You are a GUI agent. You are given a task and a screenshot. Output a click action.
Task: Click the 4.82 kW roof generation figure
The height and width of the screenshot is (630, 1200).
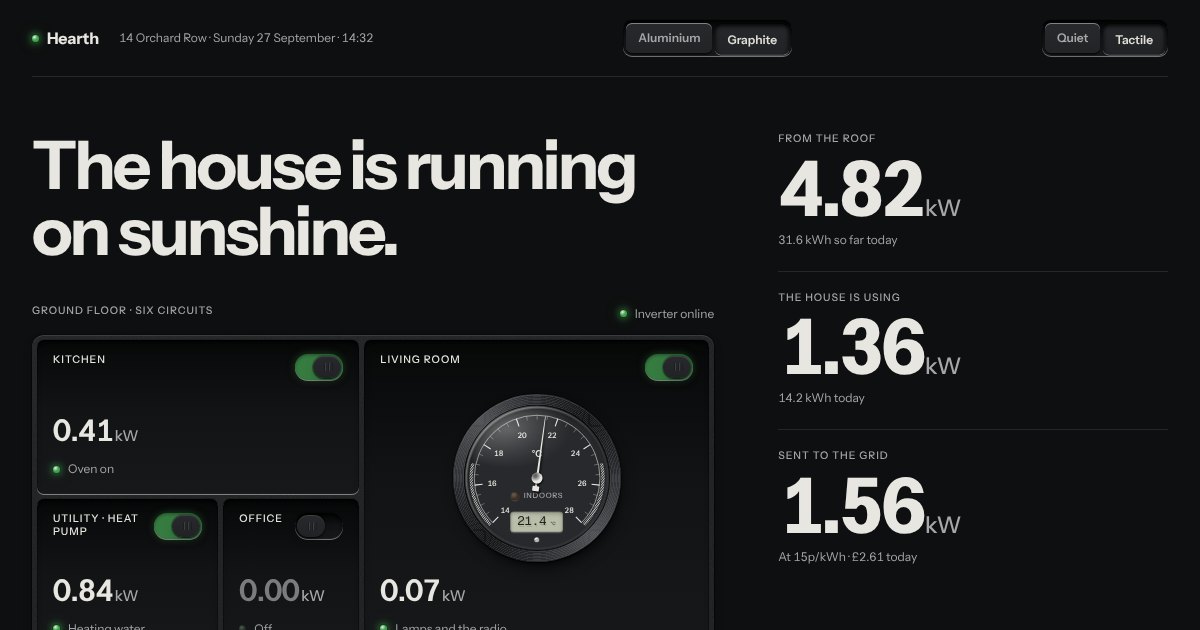[x=869, y=189]
